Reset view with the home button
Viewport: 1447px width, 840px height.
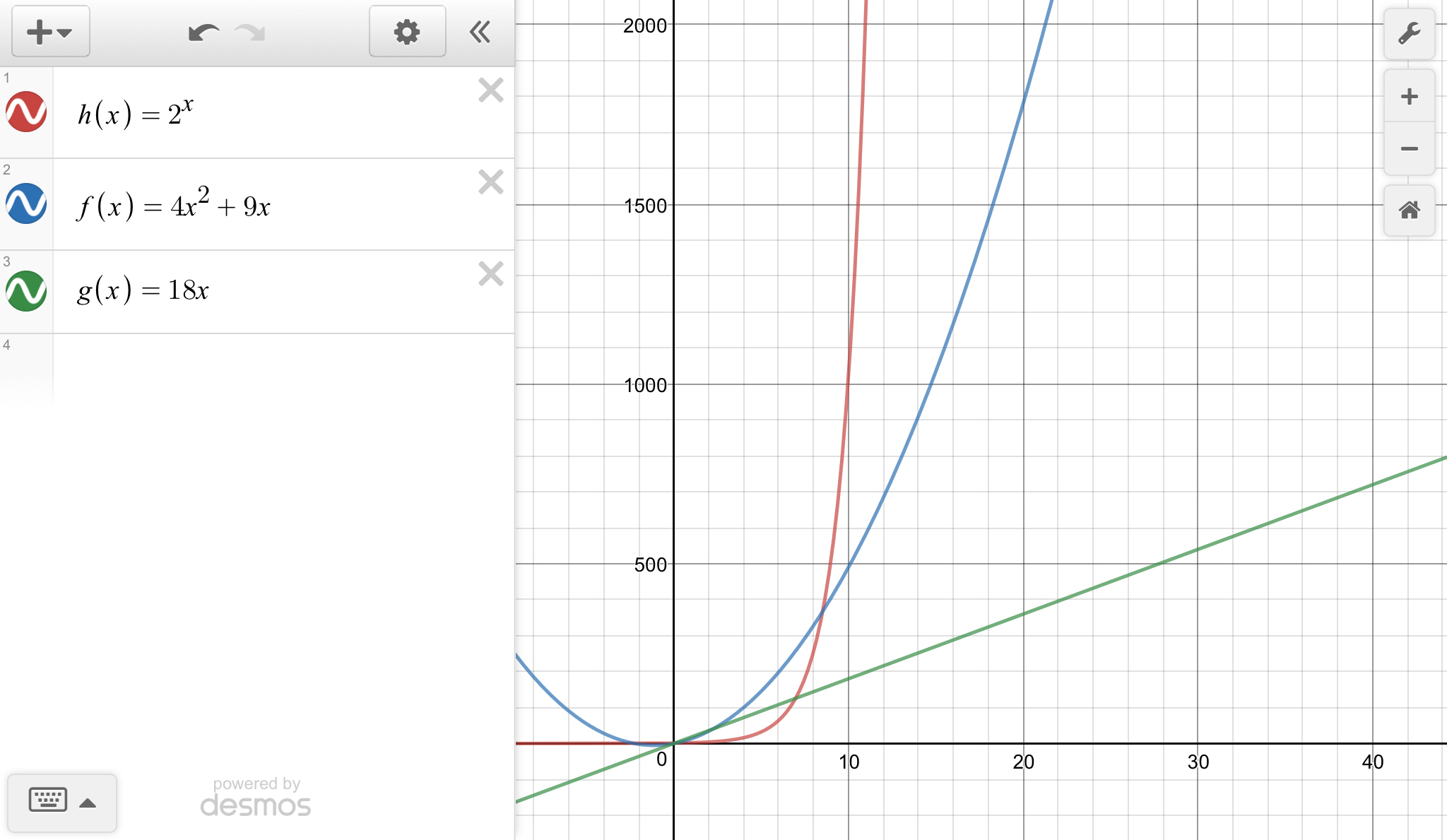coord(1409,210)
